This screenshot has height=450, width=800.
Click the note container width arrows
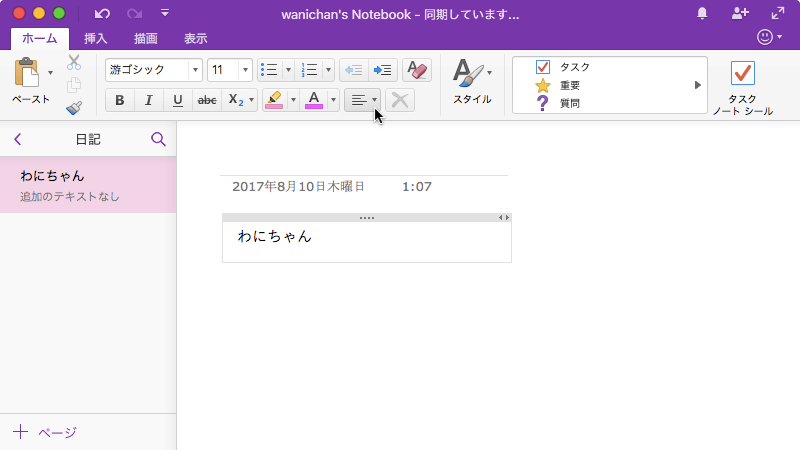(504, 217)
